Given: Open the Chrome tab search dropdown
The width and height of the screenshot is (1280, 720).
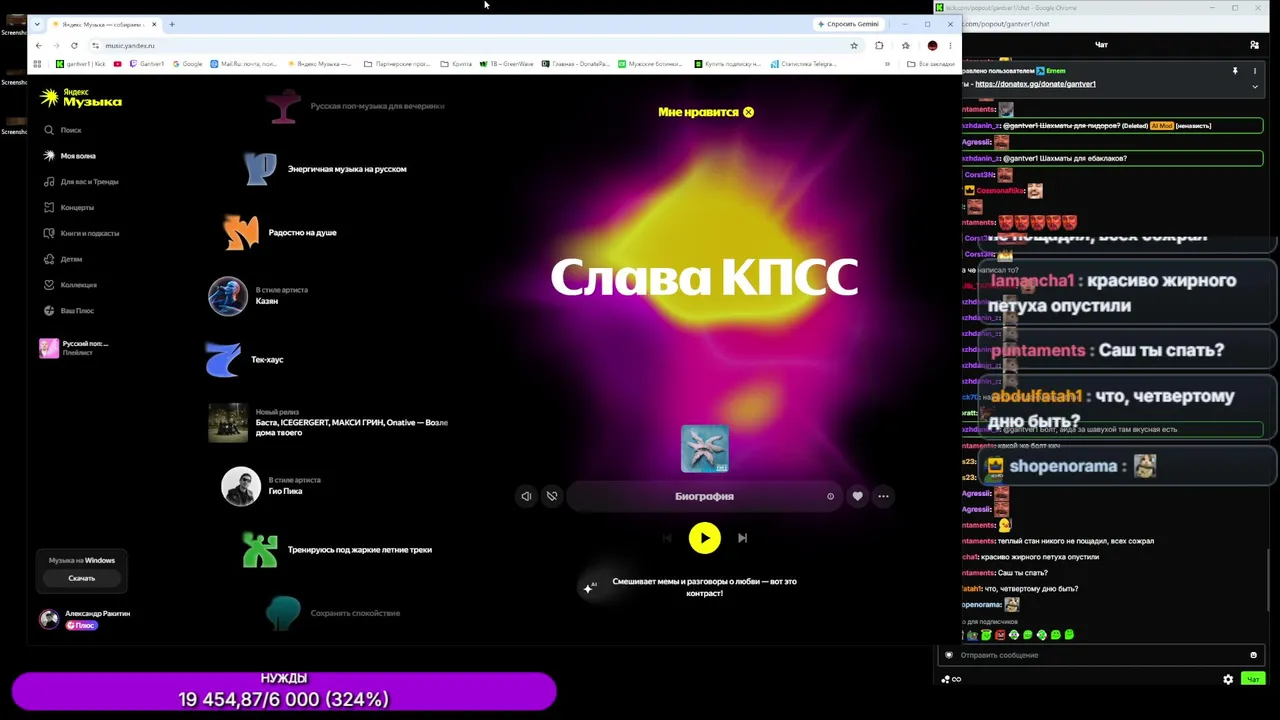Looking at the screenshot, I should pos(37,24).
